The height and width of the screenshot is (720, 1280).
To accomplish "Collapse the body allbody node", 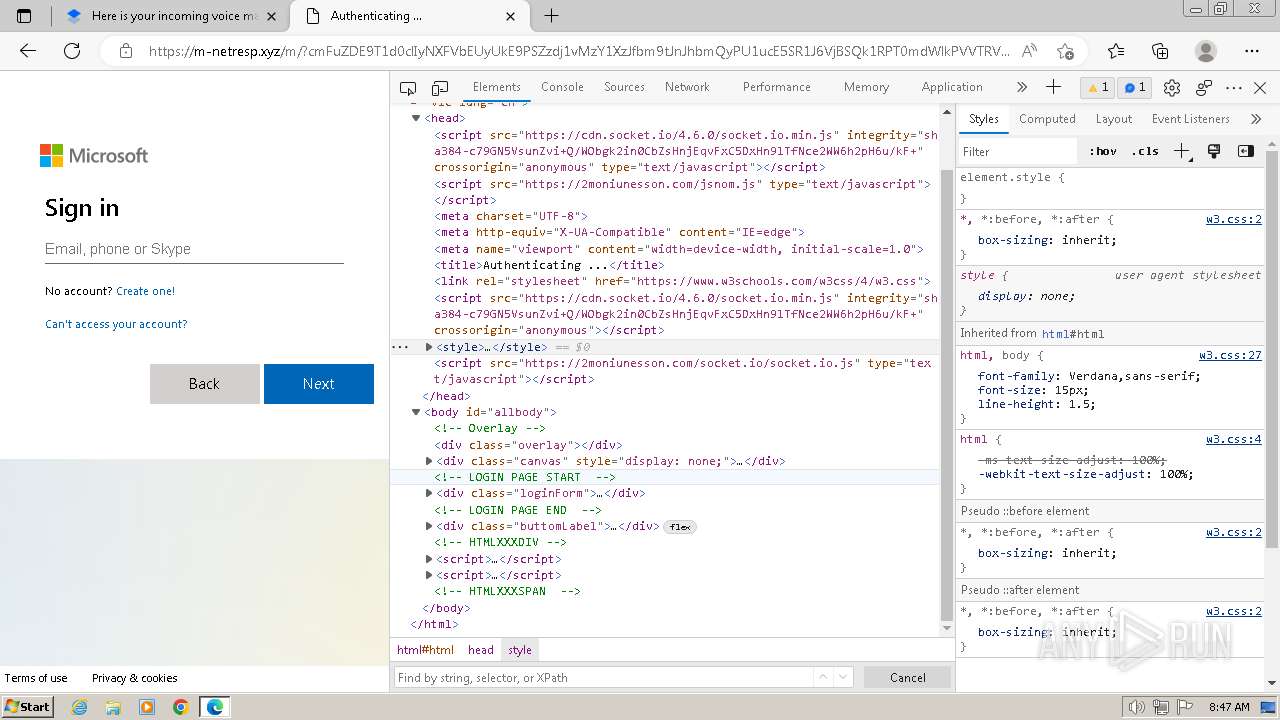I will coord(416,412).
